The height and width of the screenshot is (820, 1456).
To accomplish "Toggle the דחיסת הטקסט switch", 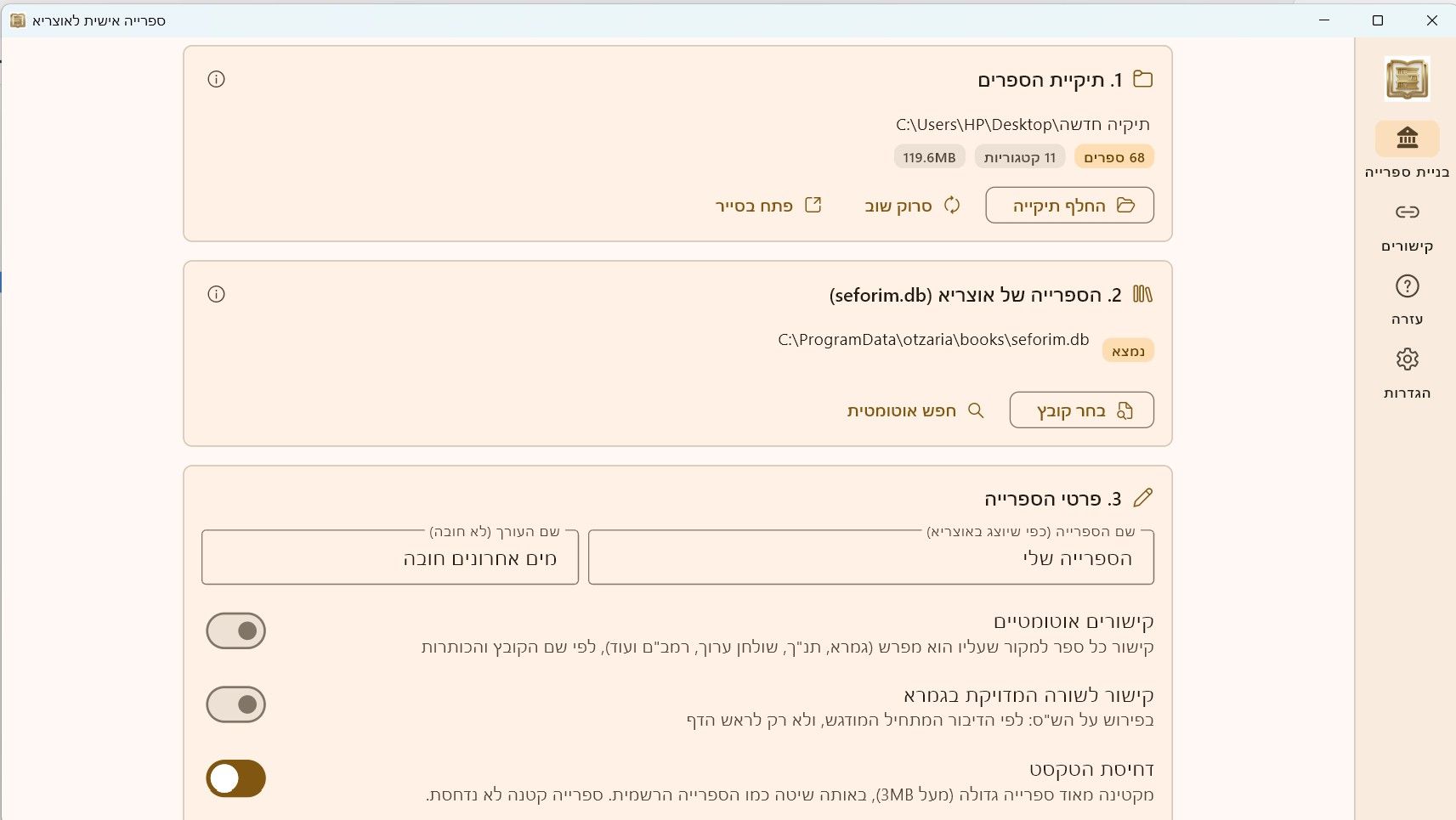I will click(x=236, y=778).
